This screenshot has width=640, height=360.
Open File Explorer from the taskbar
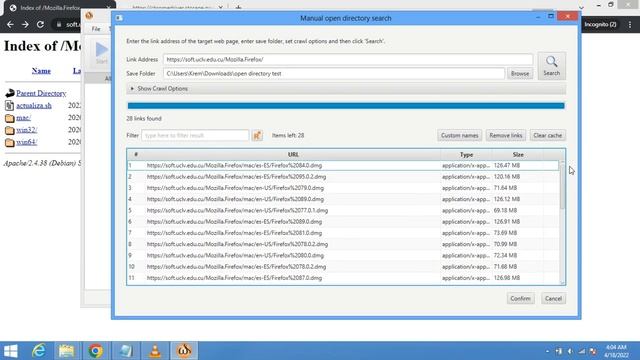click(x=67, y=351)
